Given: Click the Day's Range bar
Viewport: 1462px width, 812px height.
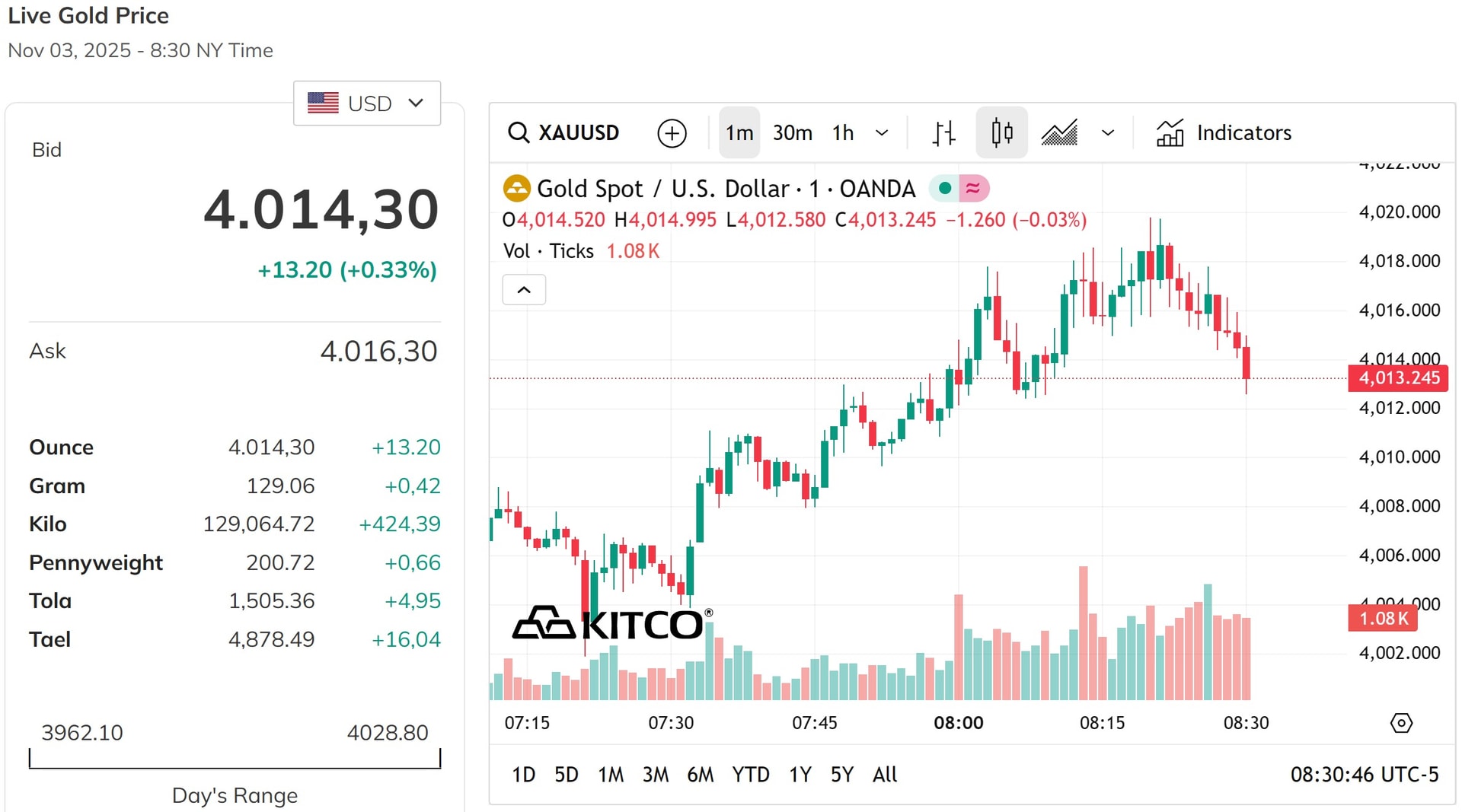Looking at the screenshot, I should tap(235, 759).
